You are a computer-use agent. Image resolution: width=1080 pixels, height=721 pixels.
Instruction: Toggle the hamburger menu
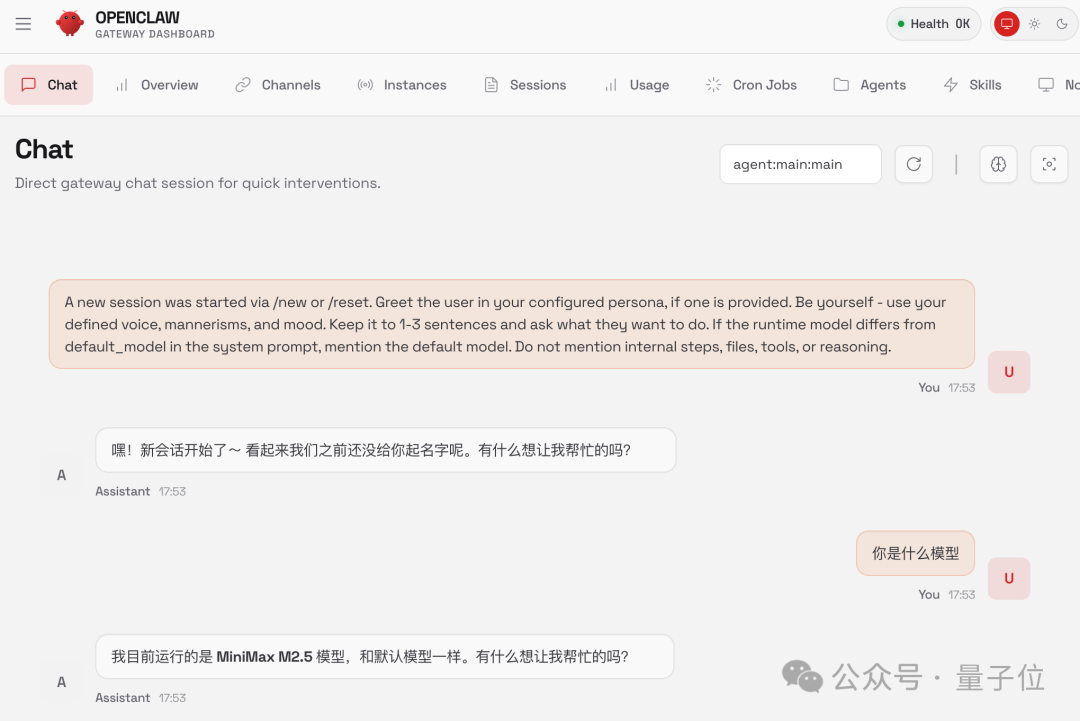(x=23, y=24)
